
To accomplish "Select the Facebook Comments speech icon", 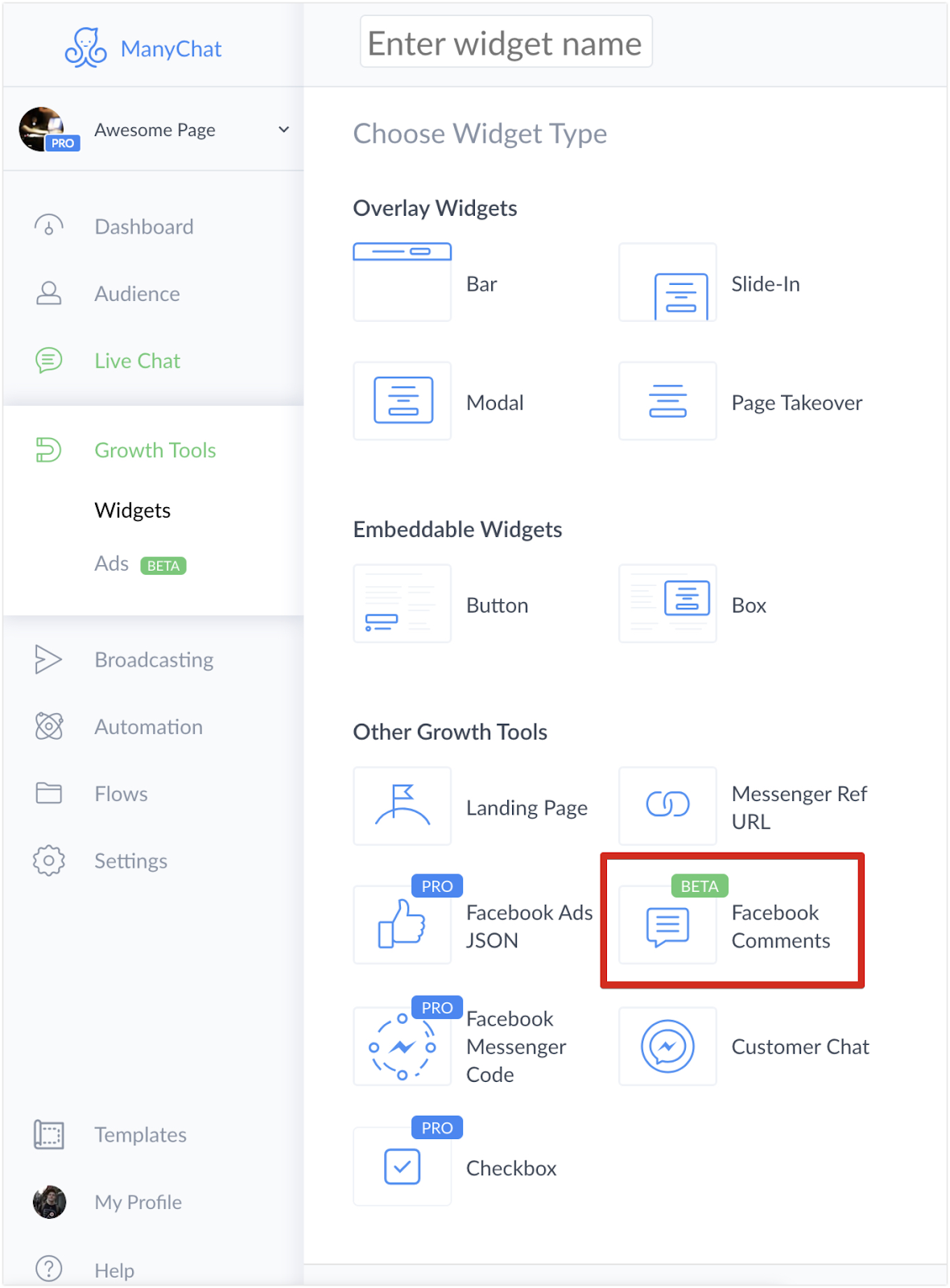I will pyautogui.click(x=667, y=924).
